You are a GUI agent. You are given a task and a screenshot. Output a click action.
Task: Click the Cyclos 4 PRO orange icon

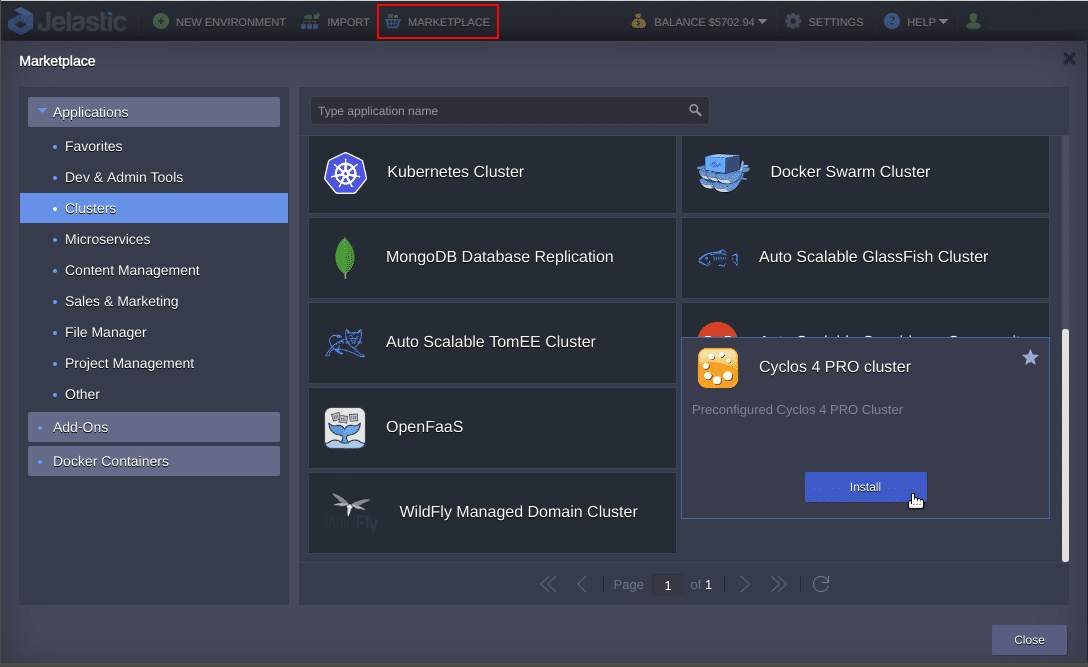718,368
